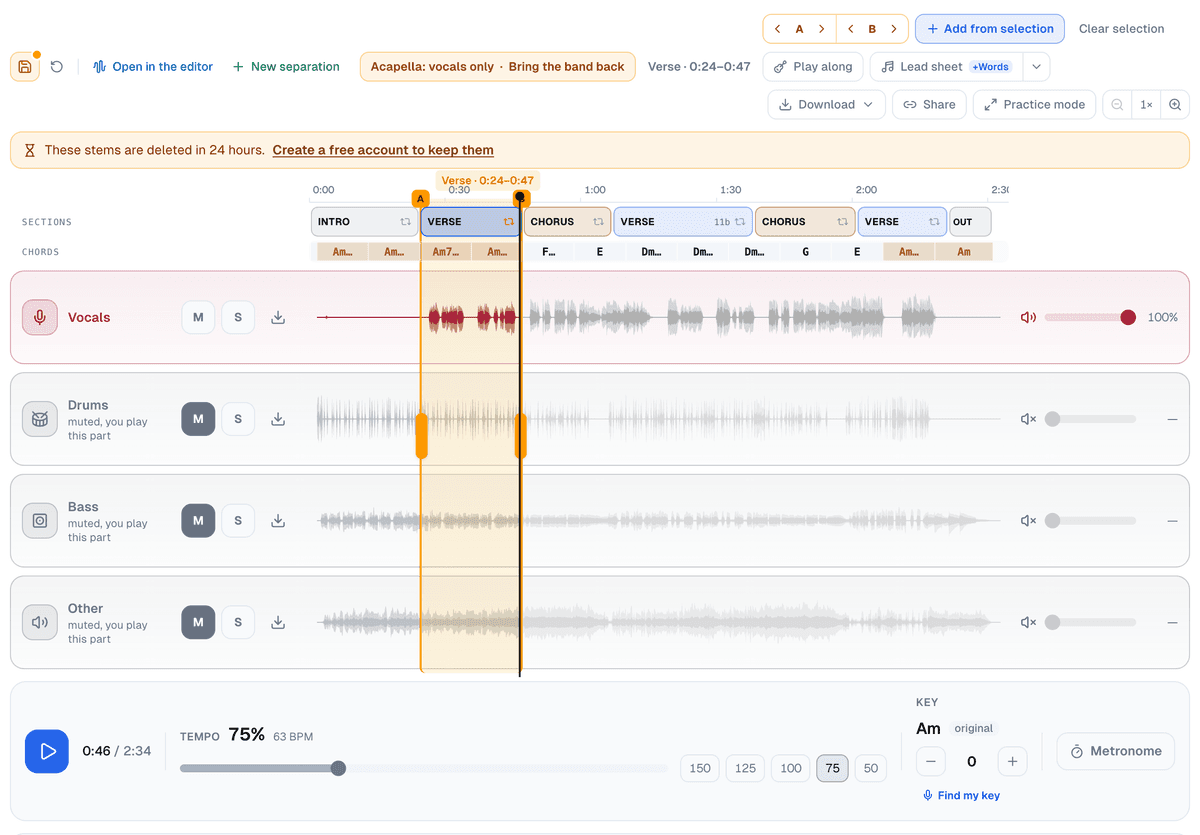Zoom out the waveform timeline

[1117, 104]
